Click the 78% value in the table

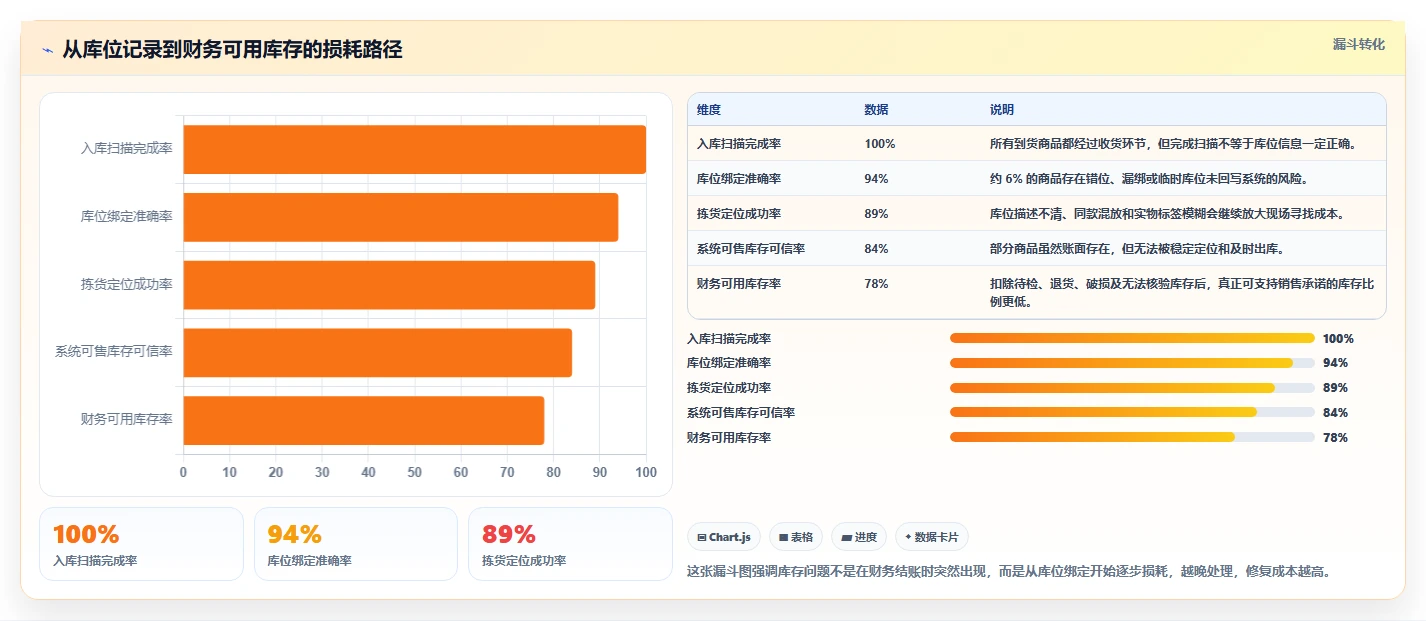click(x=877, y=284)
